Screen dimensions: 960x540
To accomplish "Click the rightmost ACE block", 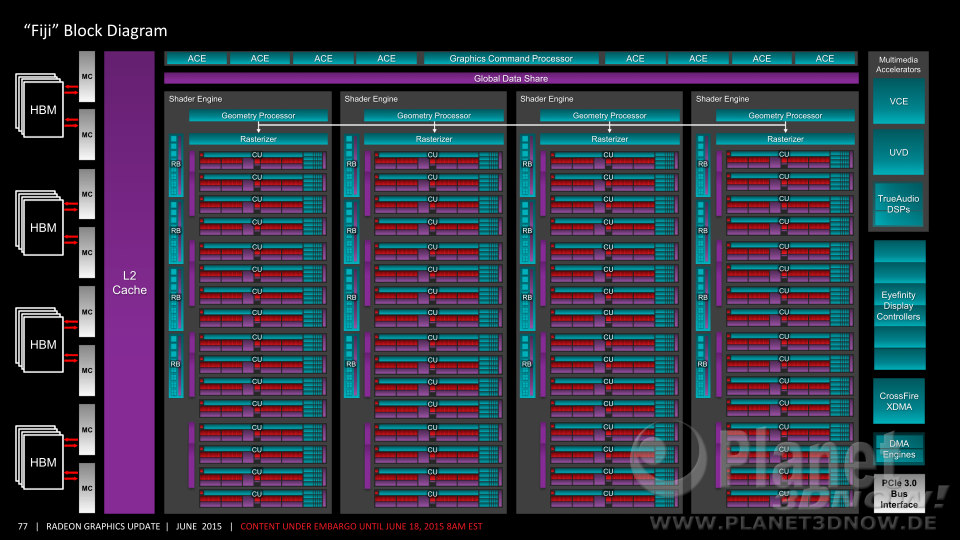I will 825,58.
